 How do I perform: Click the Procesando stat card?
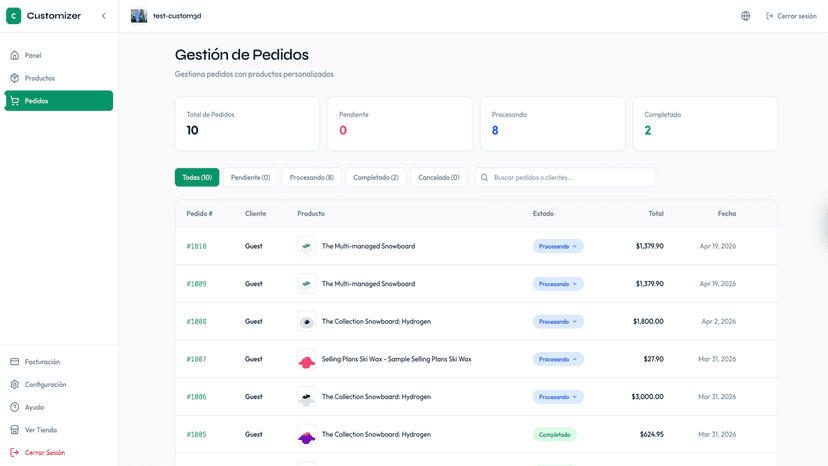(x=552, y=124)
